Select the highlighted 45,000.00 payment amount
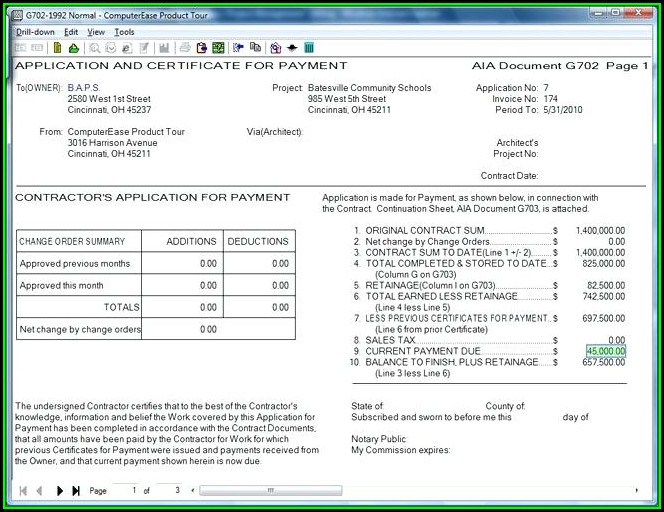Image resolution: width=664 pixels, height=512 pixels. (606, 352)
